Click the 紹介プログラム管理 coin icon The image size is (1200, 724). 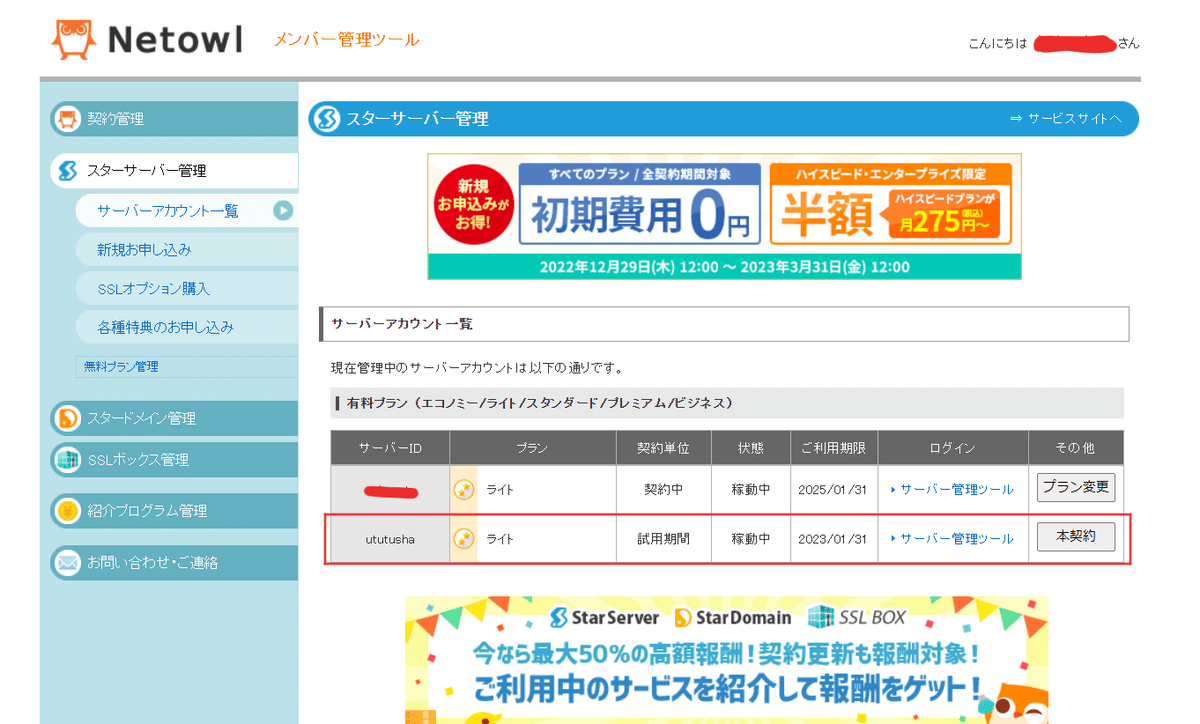(67, 511)
